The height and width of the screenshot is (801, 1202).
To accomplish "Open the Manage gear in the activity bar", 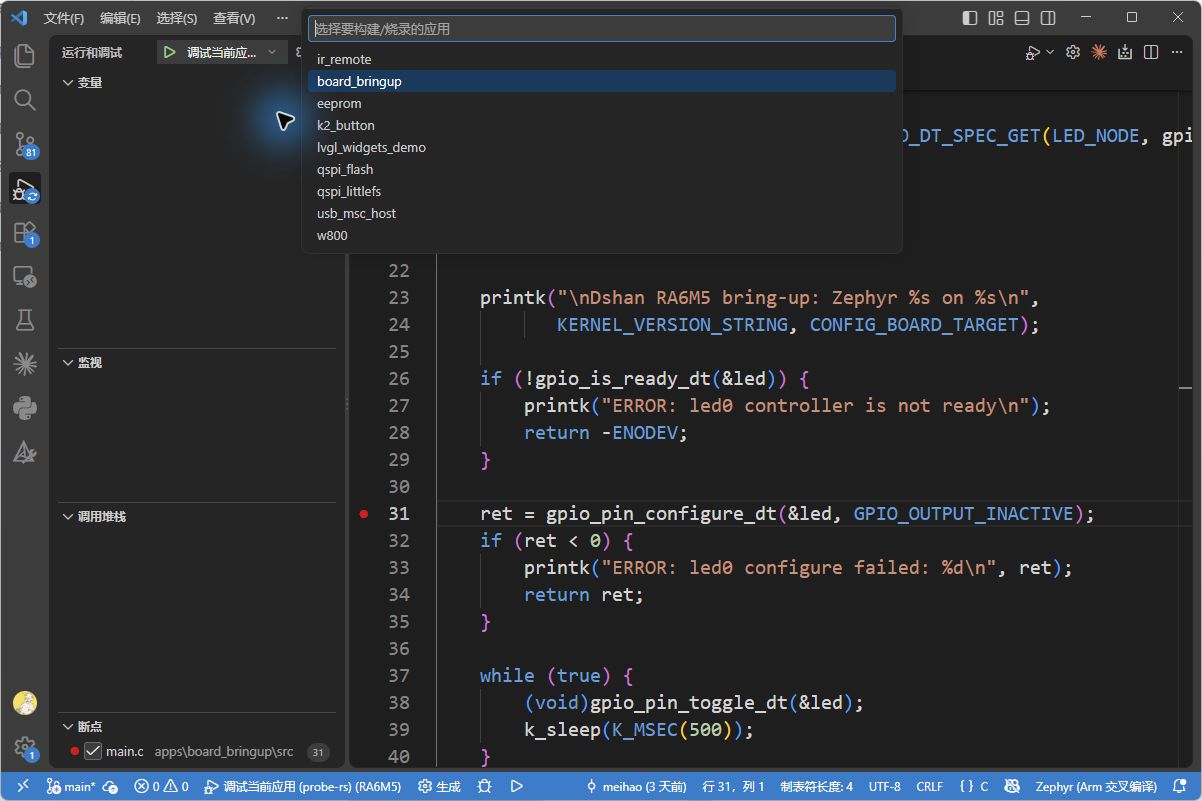I will point(24,747).
